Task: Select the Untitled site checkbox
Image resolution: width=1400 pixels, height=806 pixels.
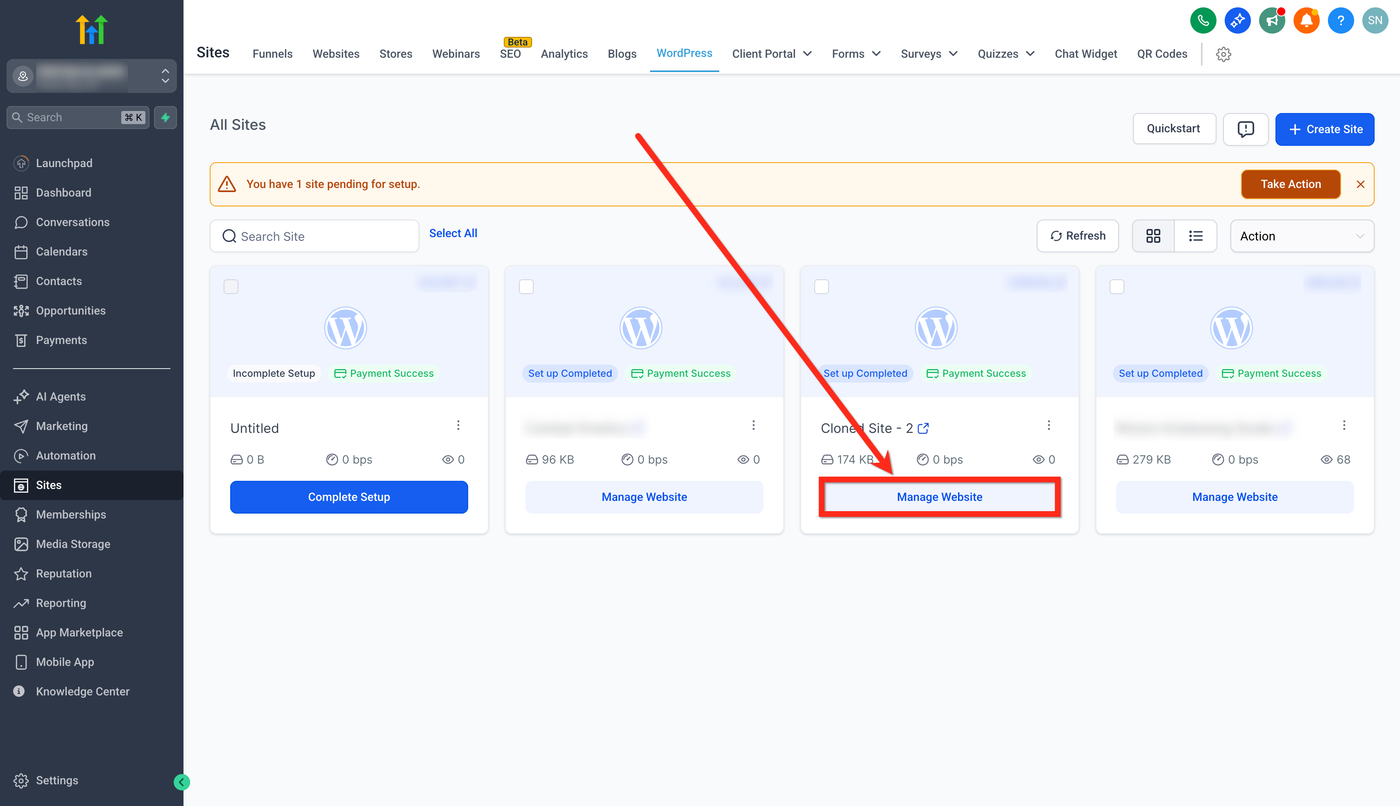Action: (231, 287)
